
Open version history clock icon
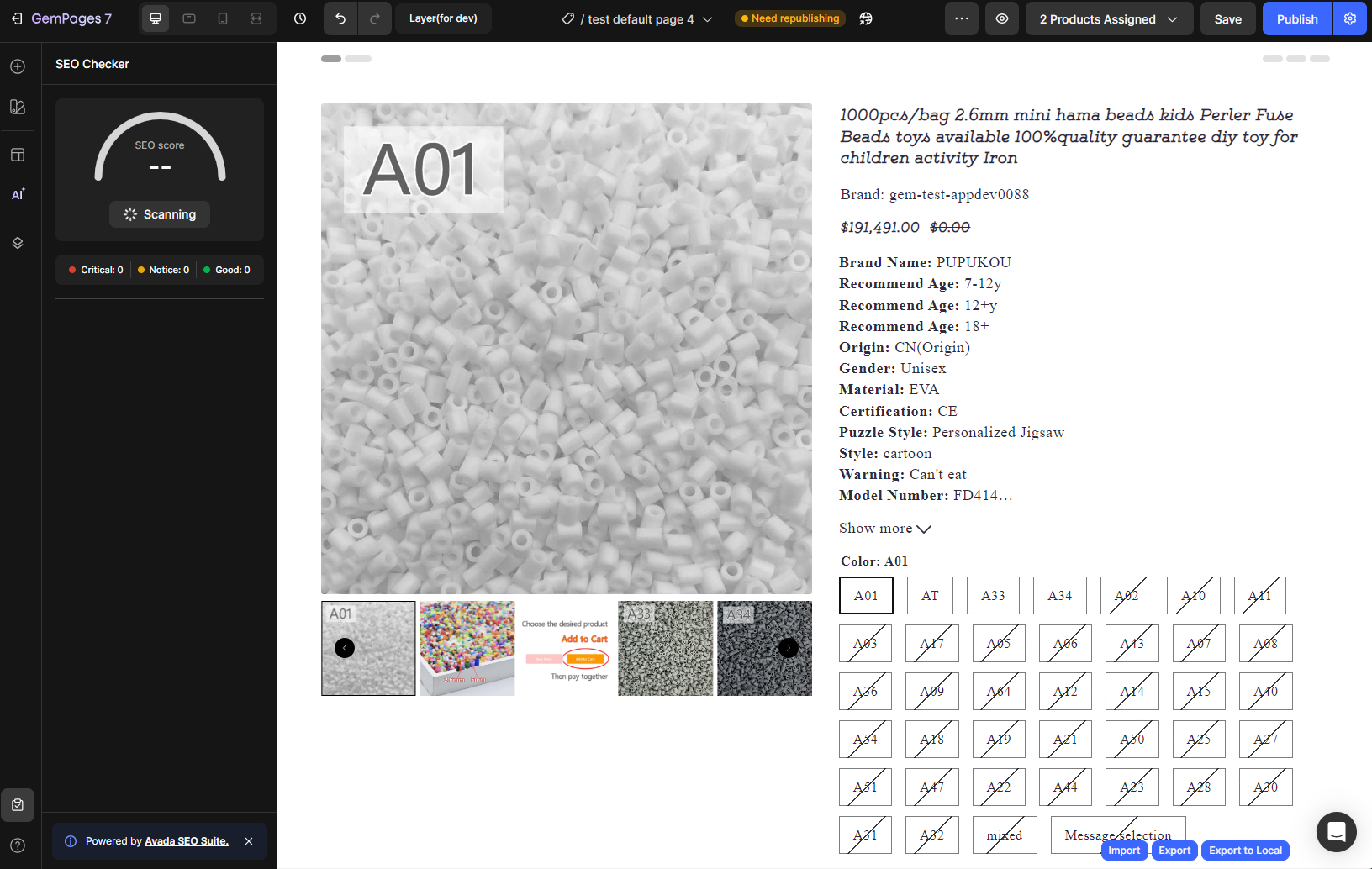(300, 18)
